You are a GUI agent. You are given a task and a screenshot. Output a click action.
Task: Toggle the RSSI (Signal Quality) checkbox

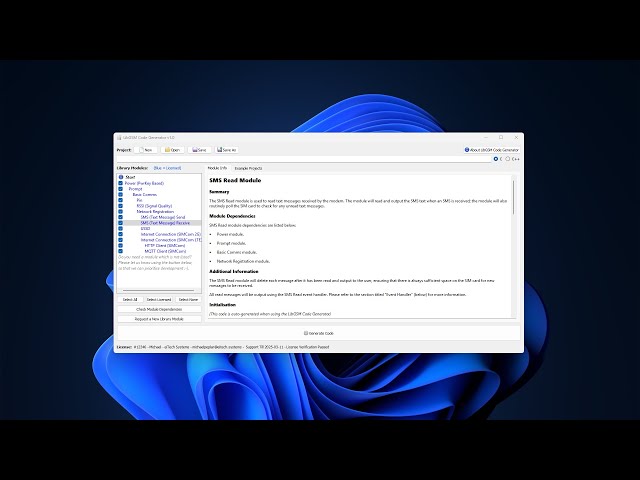pos(120,206)
